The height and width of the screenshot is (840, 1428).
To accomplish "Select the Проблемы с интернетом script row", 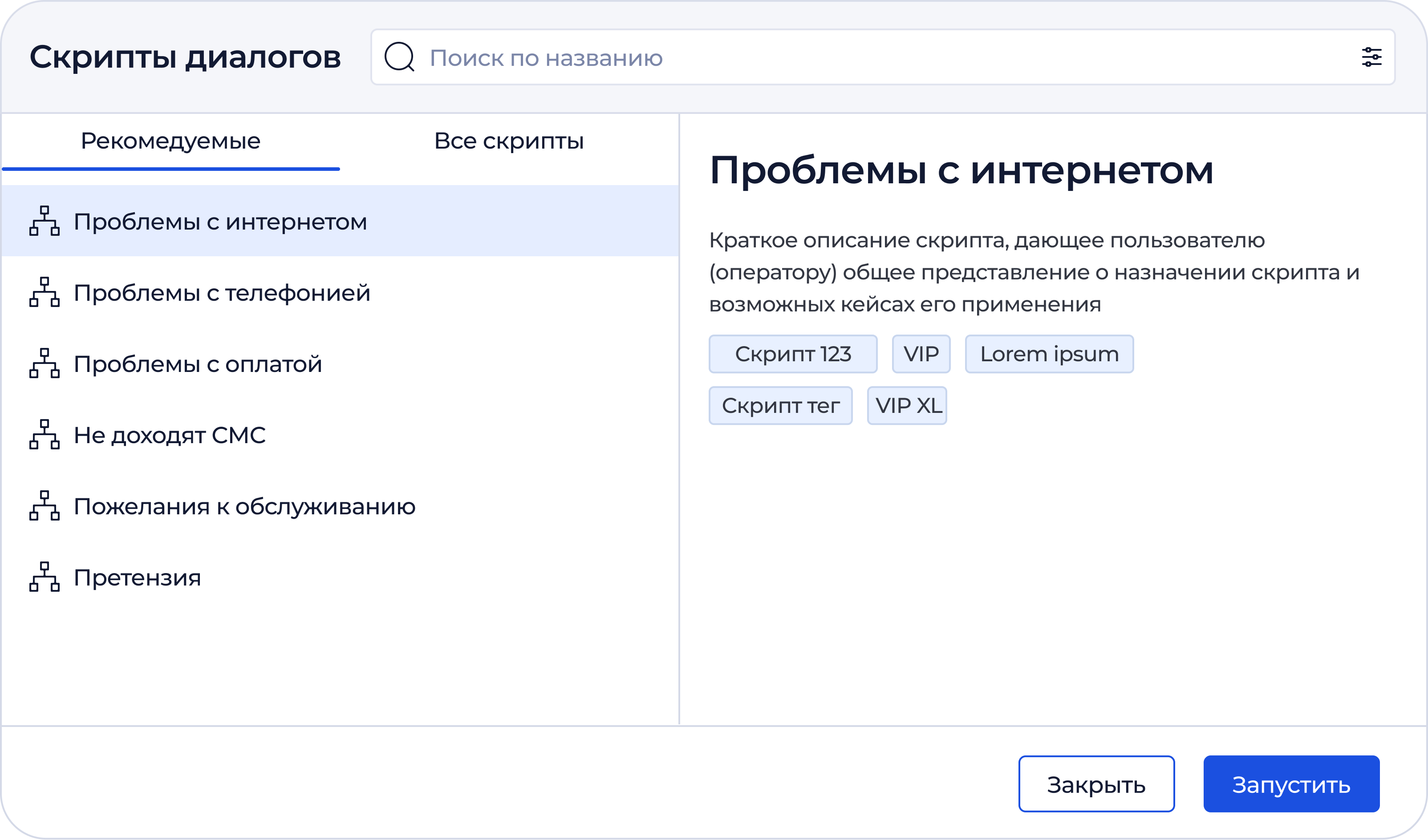I will tap(340, 221).
